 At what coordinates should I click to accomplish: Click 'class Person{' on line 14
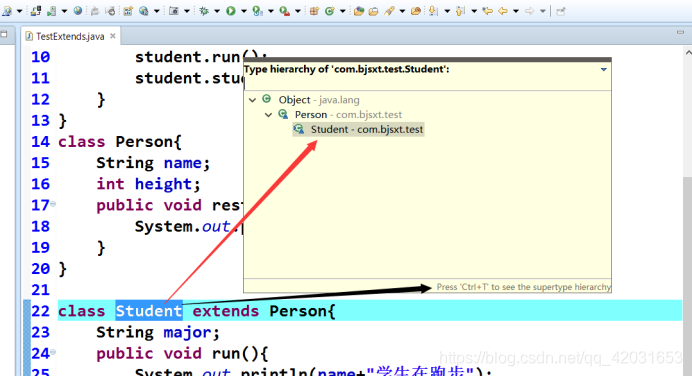coord(120,142)
